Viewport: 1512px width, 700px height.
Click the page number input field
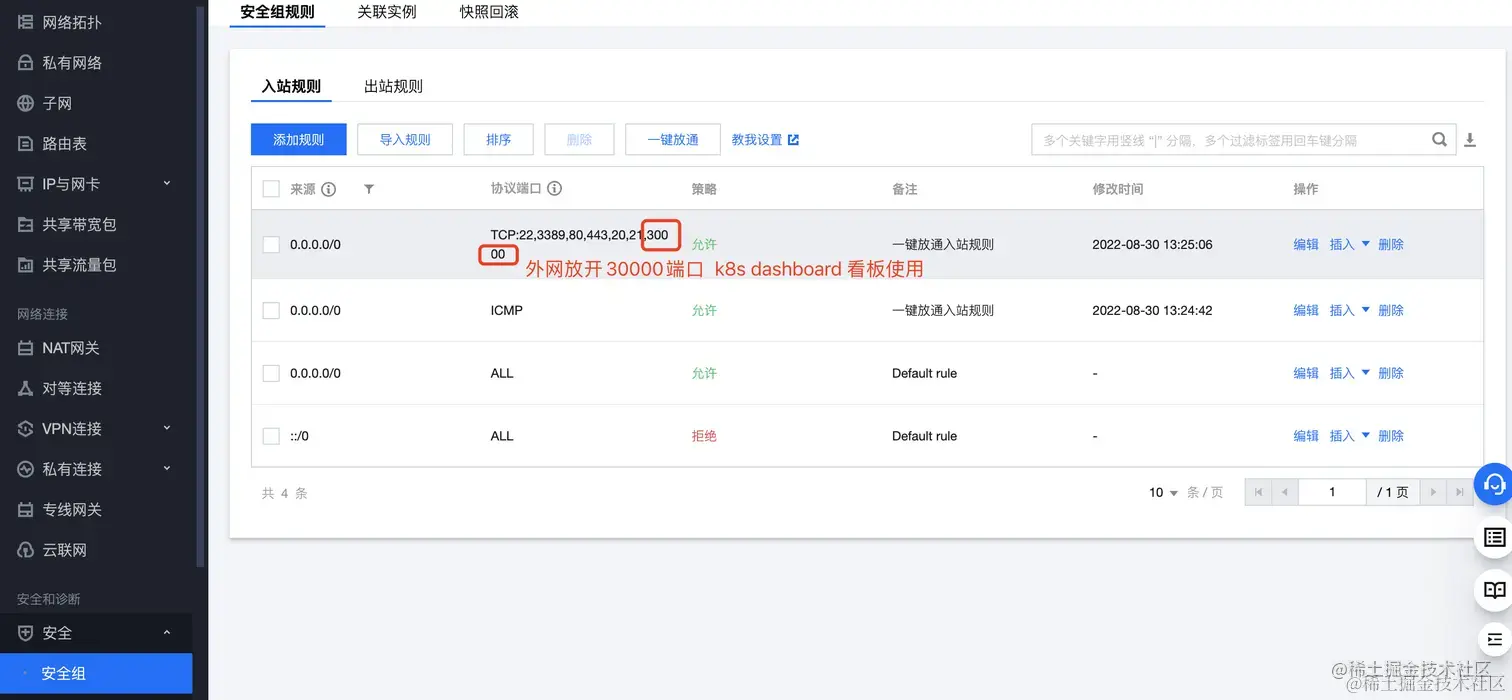coord(1332,492)
